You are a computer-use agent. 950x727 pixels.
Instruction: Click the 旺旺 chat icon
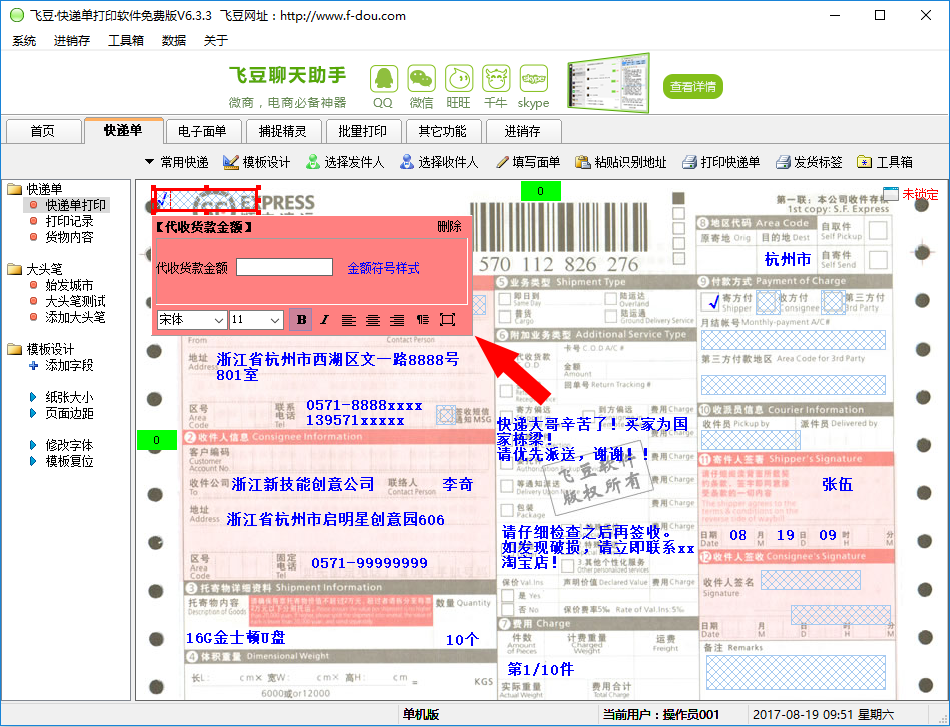[x=459, y=79]
